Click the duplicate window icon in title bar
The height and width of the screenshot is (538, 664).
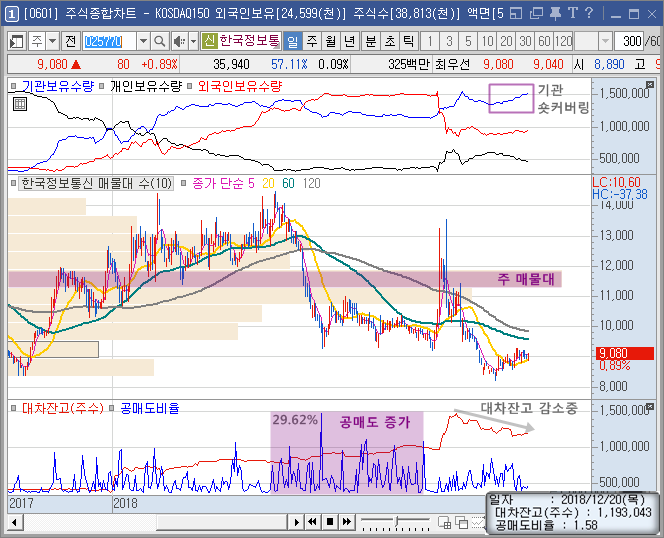536,14
